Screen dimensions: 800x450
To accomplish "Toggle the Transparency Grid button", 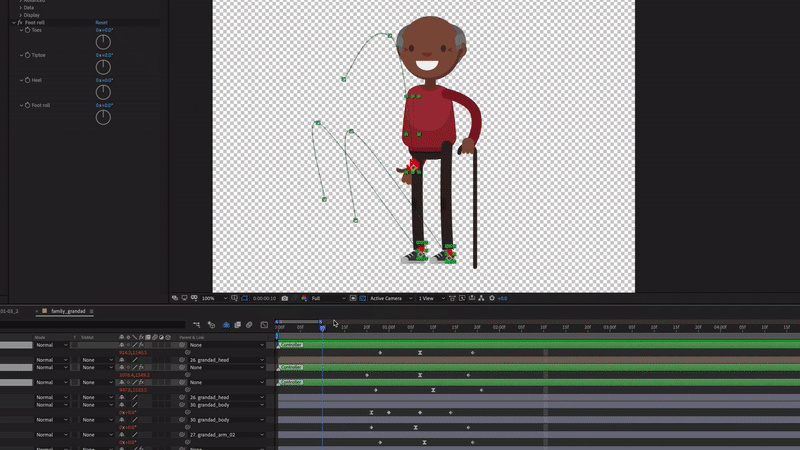I will 363,298.
